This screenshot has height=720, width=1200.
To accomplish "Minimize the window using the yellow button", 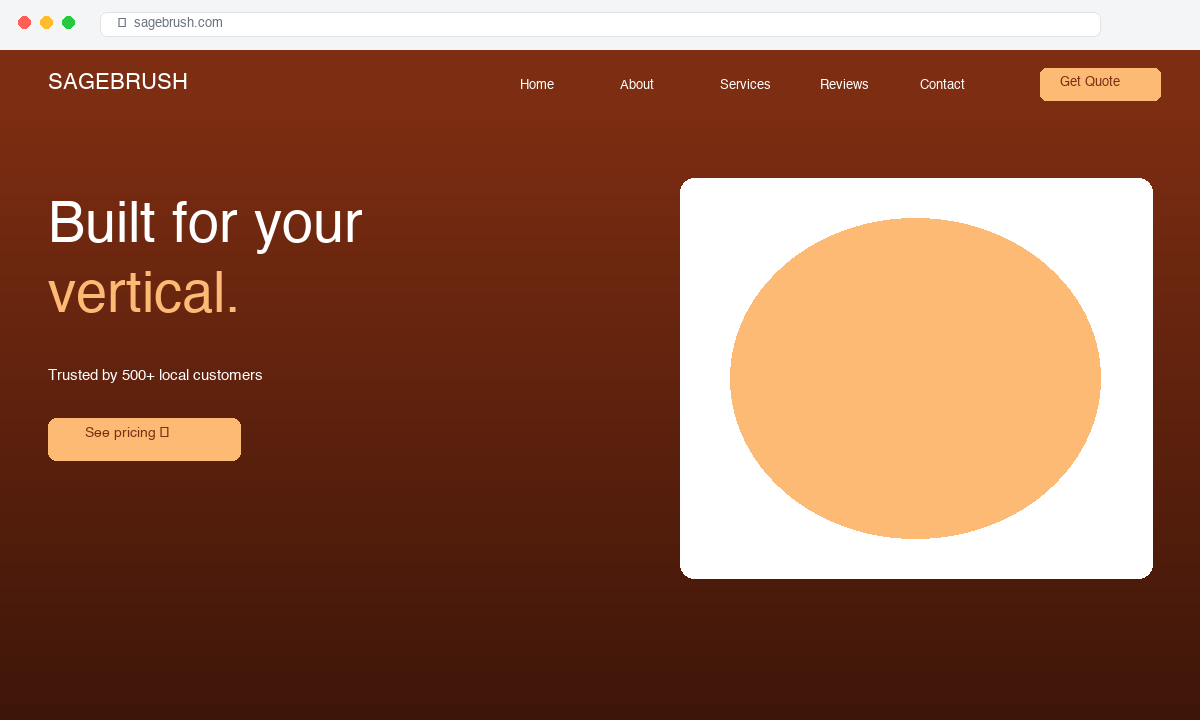I will [x=47, y=23].
